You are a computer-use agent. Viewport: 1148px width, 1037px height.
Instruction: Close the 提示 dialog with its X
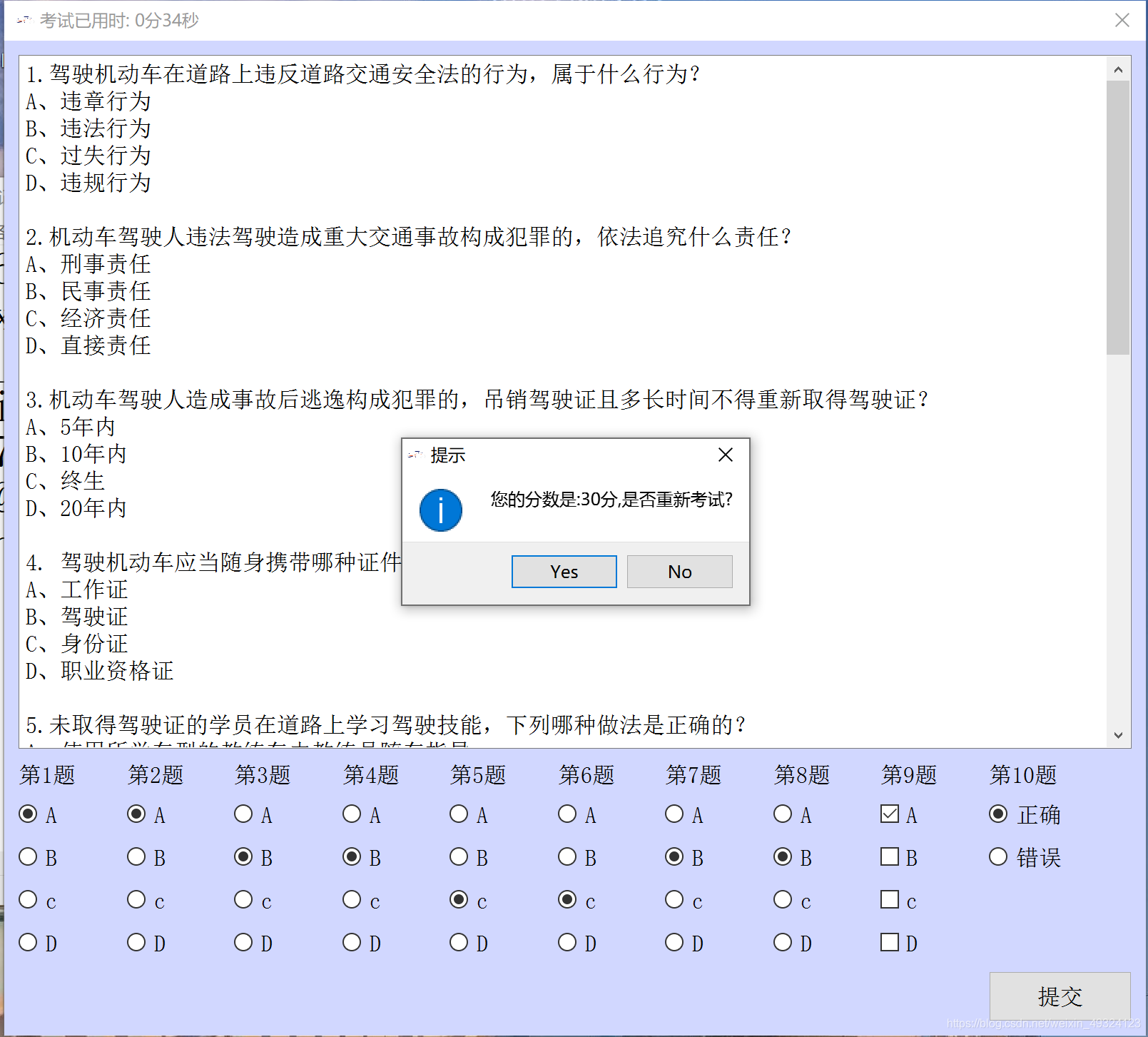coord(726,455)
